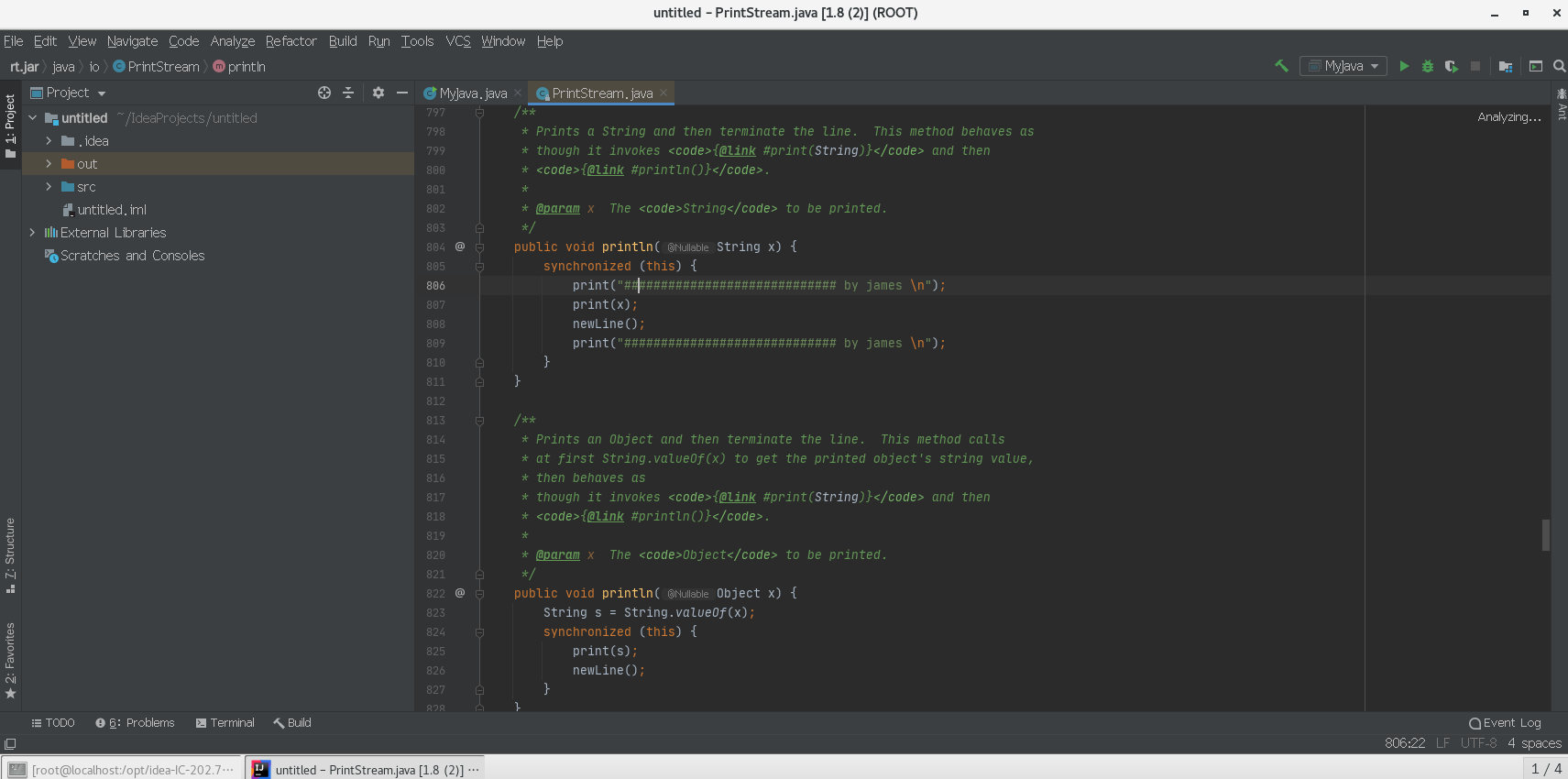Run with coverage shield icon
The height and width of the screenshot is (779, 1568).
pos(1452,66)
